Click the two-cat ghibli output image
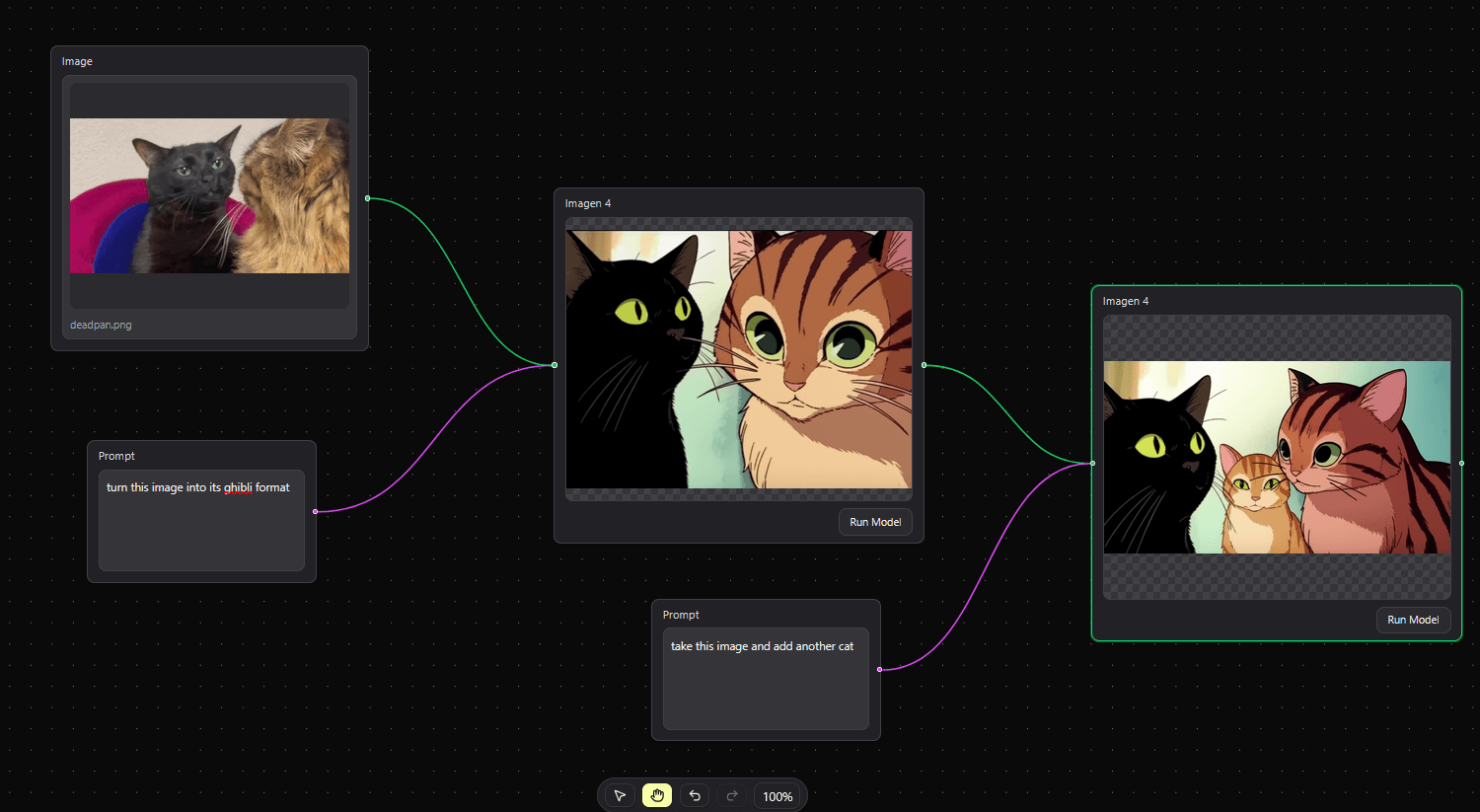The image size is (1480, 812). (x=738, y=359)
